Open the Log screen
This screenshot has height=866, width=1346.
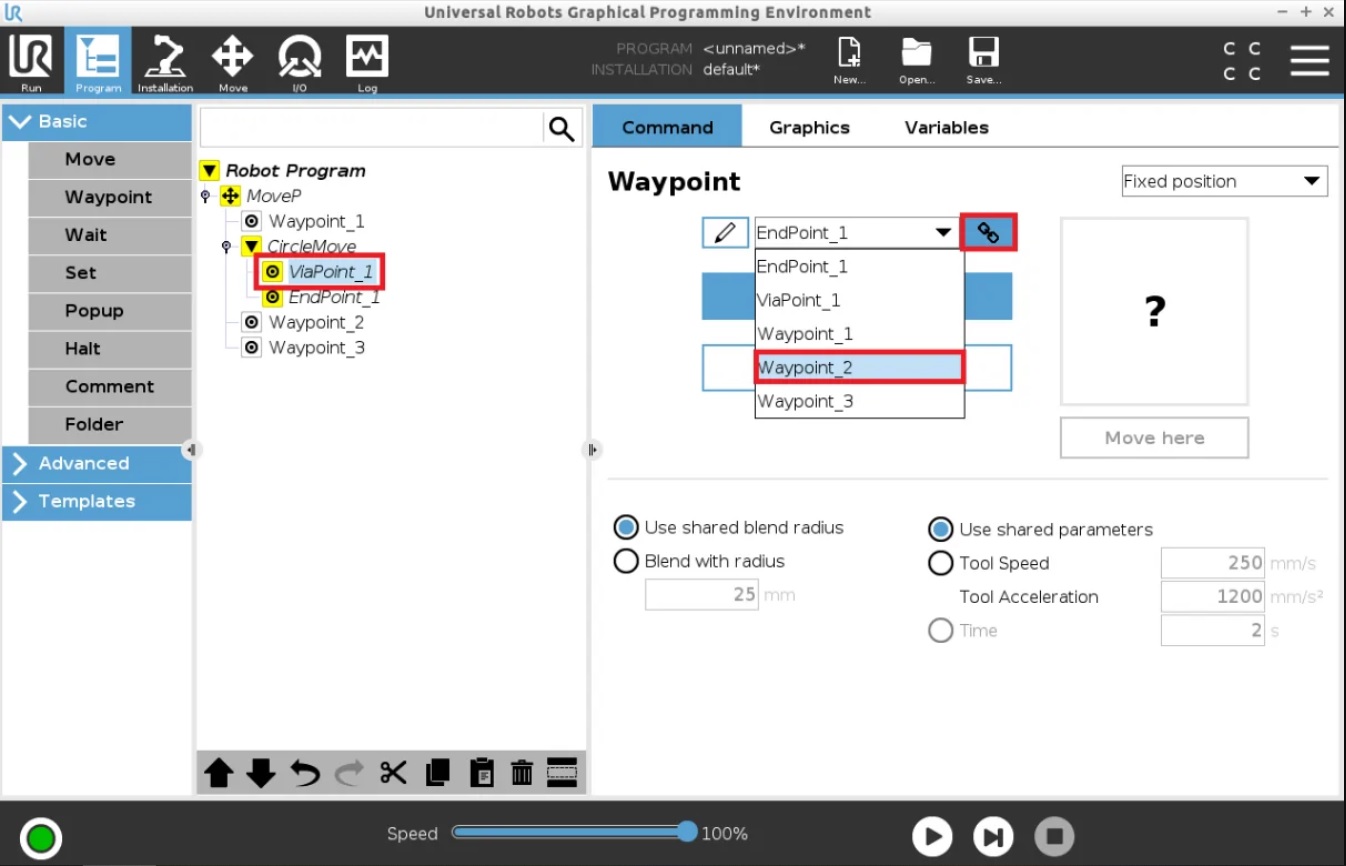click(367, 62)
